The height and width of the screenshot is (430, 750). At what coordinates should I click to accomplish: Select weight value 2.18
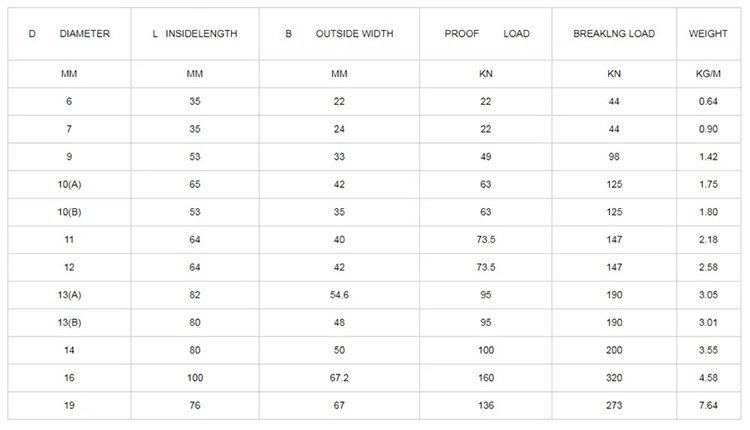click(x=708, y=240)
